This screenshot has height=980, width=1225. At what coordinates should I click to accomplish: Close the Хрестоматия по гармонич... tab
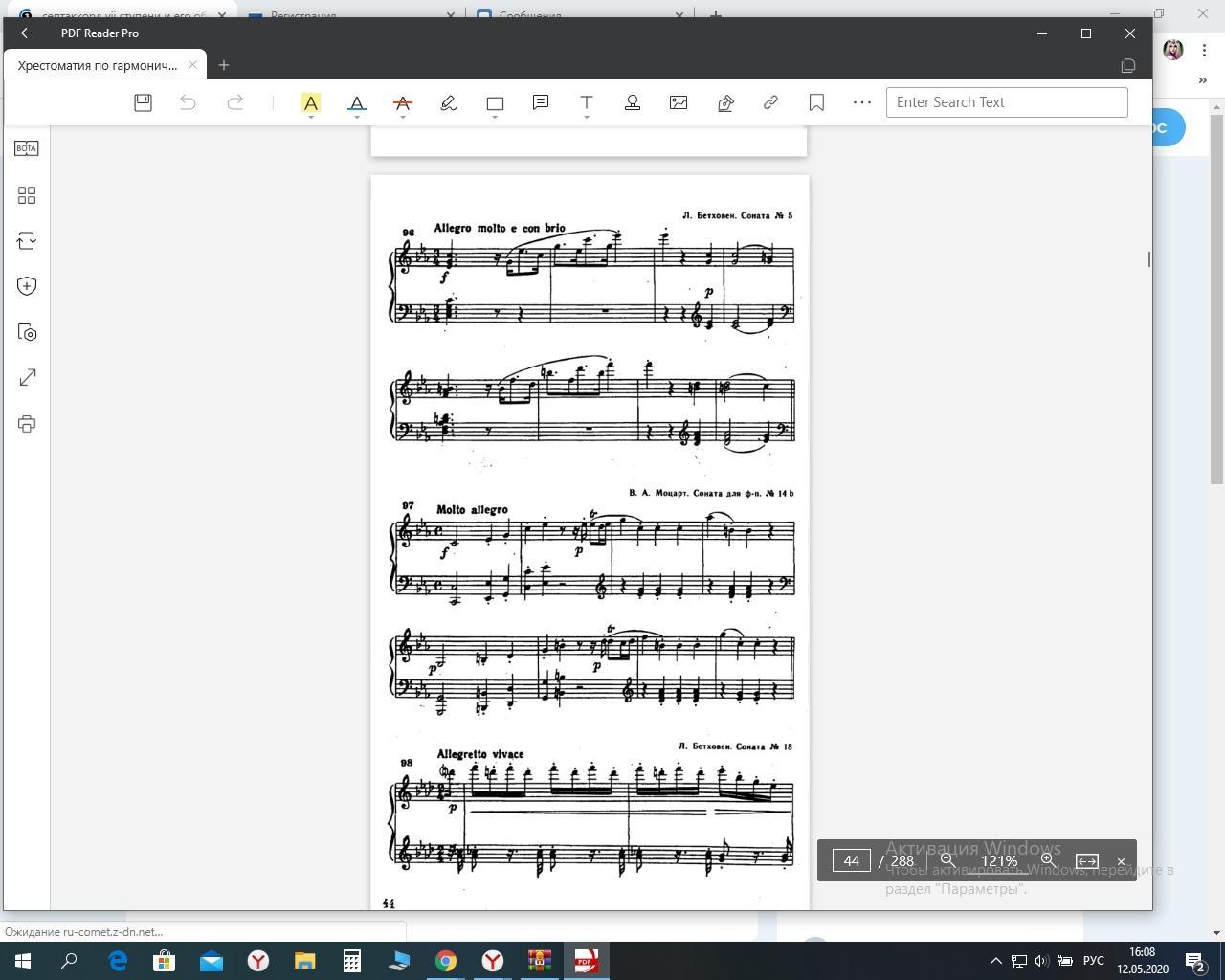[192, 65]
